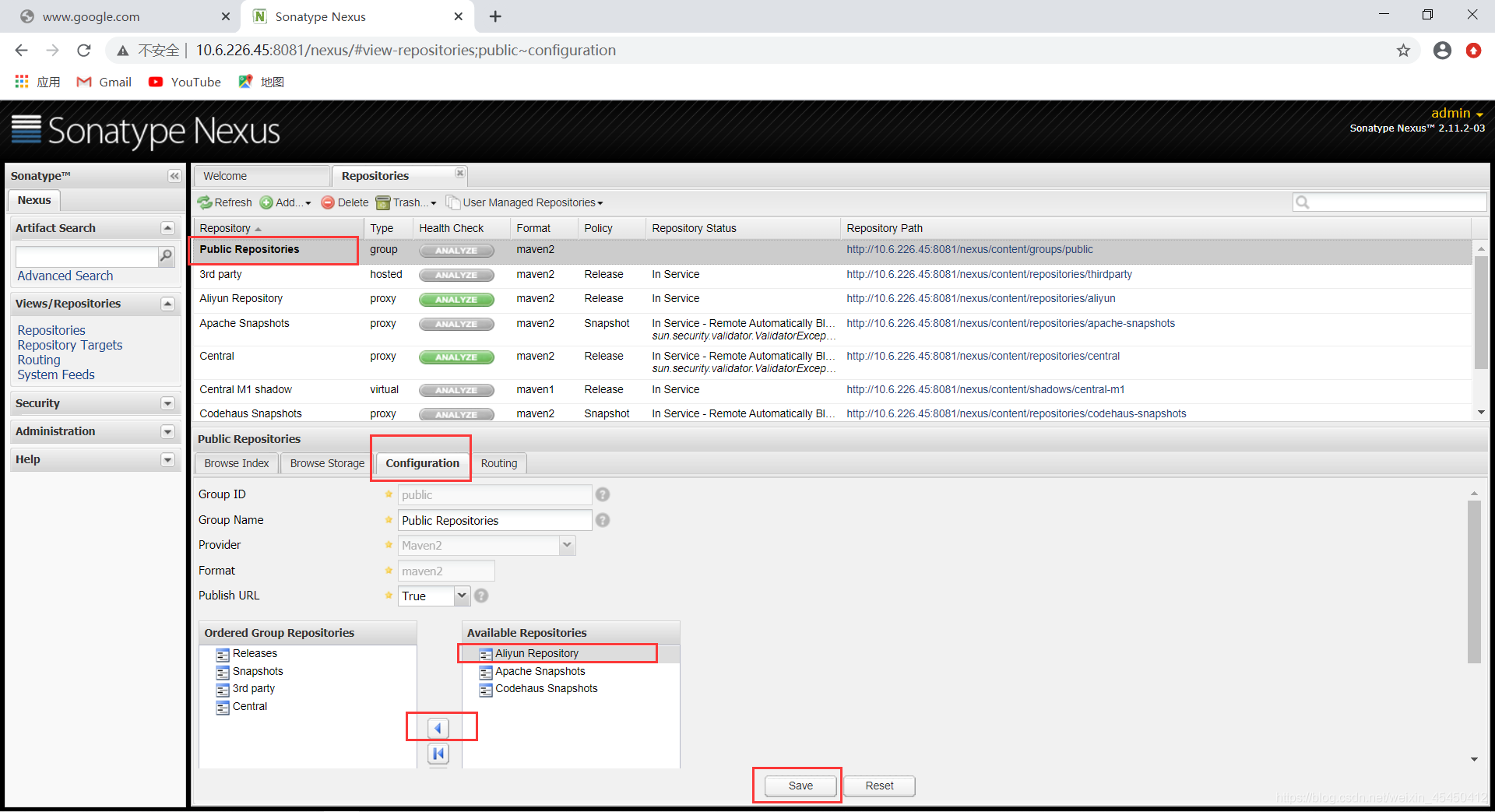Open the Publish URL dropdown
The height and width of the screenshot is (812, 1495).
pos(462,596)
